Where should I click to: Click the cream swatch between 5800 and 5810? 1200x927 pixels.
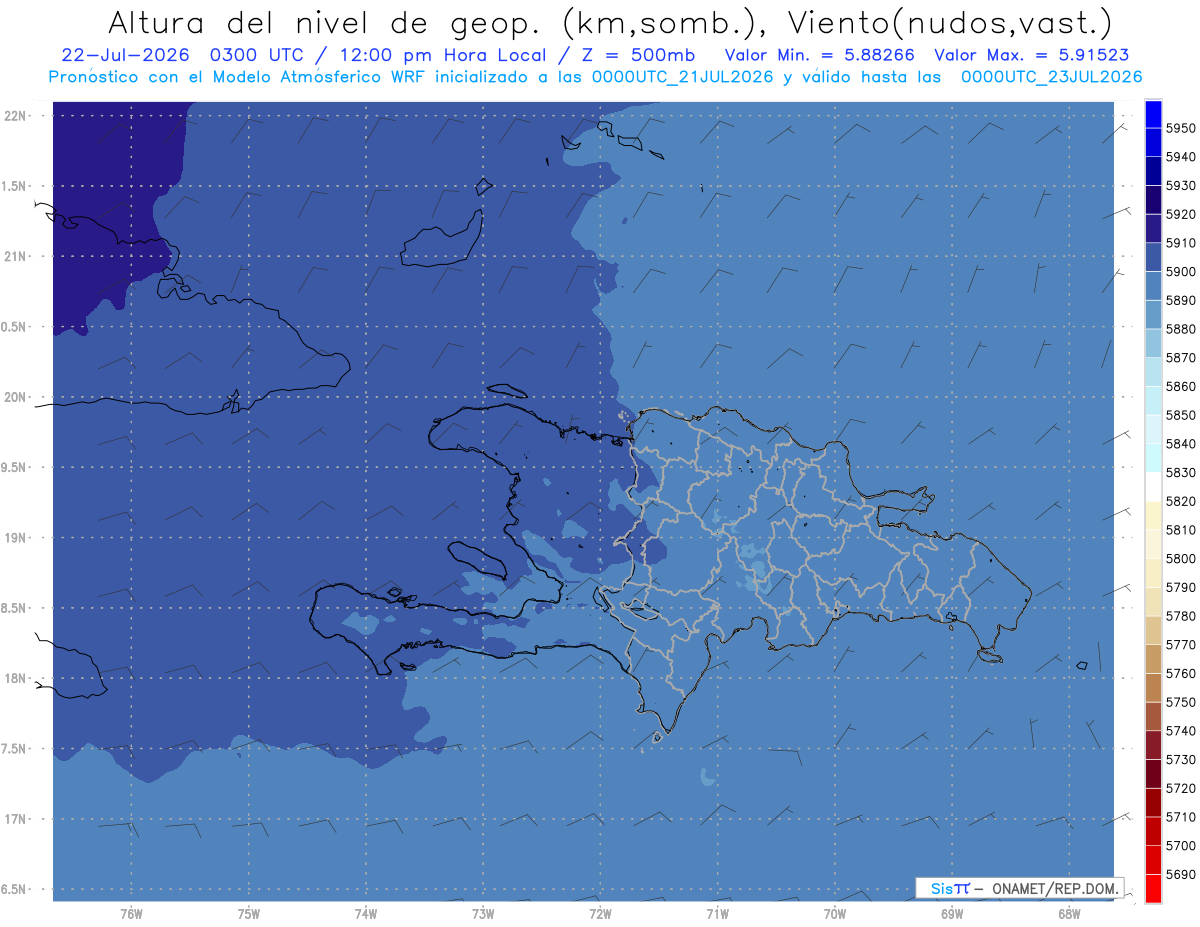tap(1153, 545)
